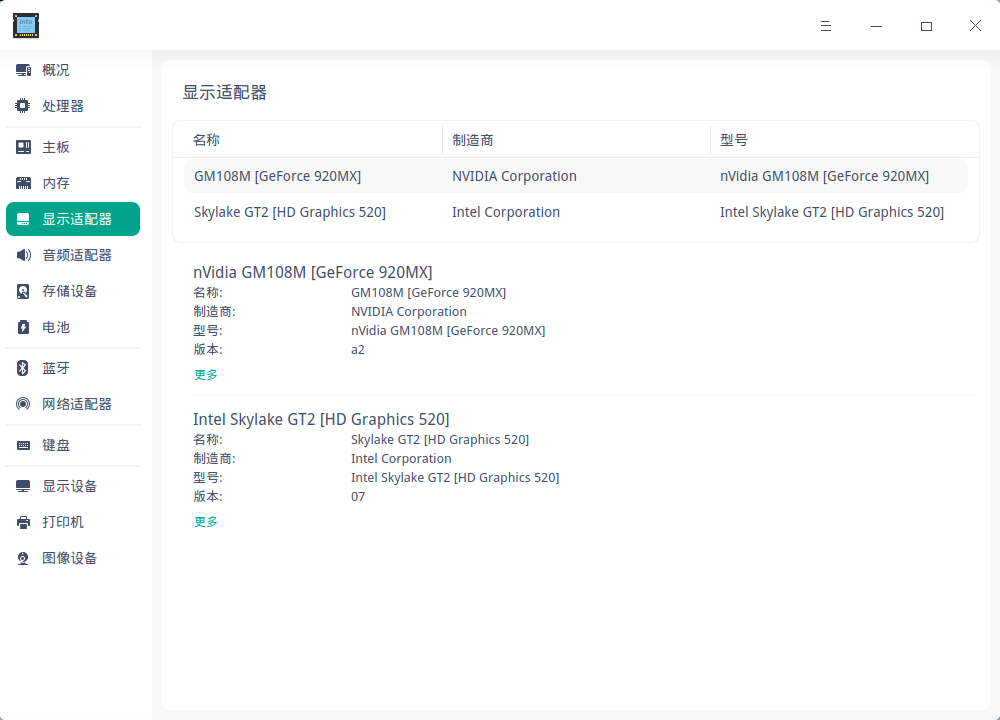Switch to 显示设备 in the sidebar

click(70, 486)
